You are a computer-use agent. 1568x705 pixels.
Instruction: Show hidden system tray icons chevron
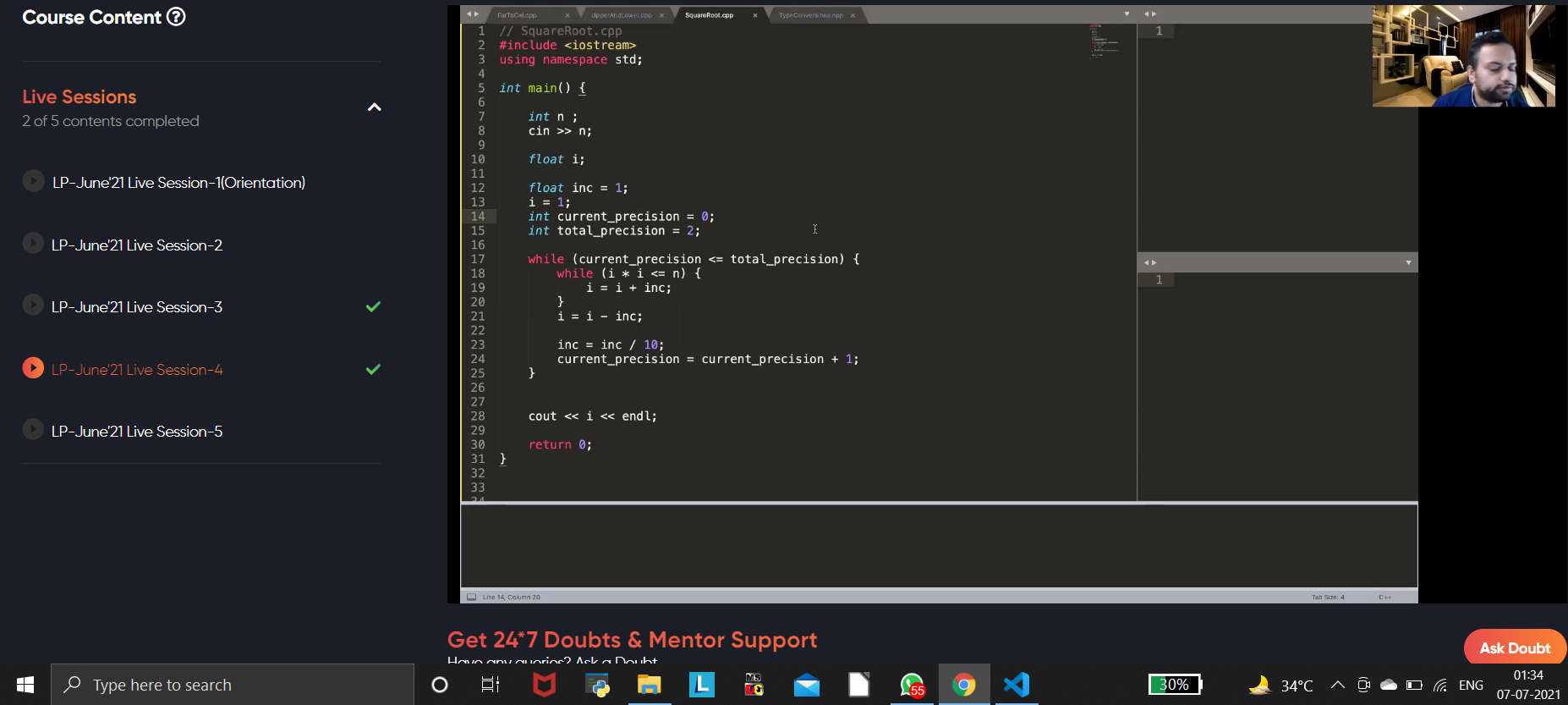[x=1337, y=685]
